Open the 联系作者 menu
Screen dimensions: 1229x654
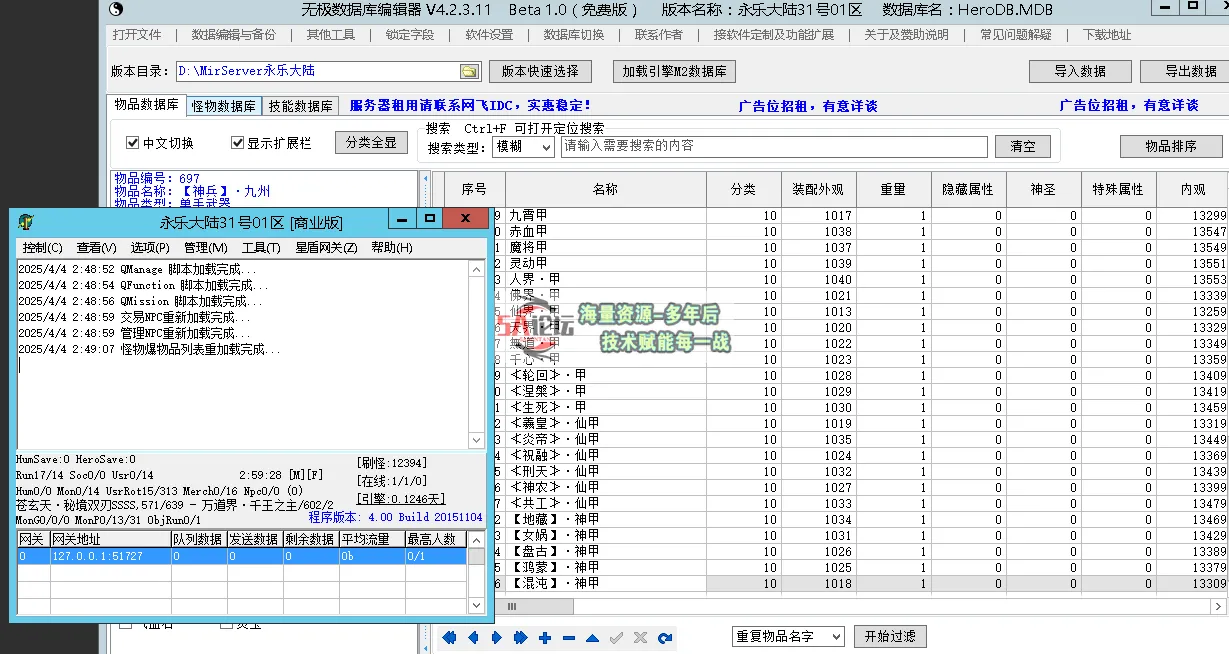point(659,34)
